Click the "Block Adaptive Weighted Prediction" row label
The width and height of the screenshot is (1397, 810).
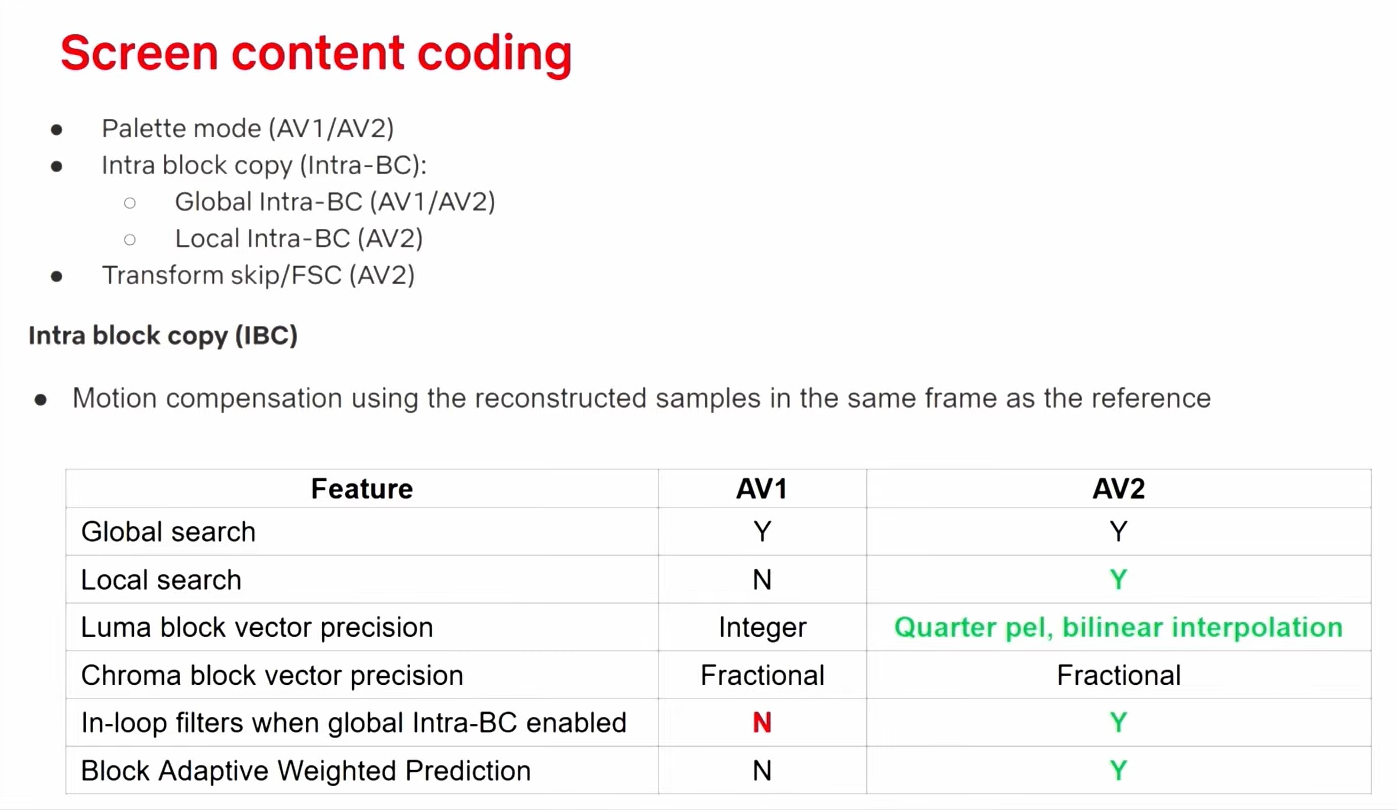pyautogui.click(x=306, y=771)
